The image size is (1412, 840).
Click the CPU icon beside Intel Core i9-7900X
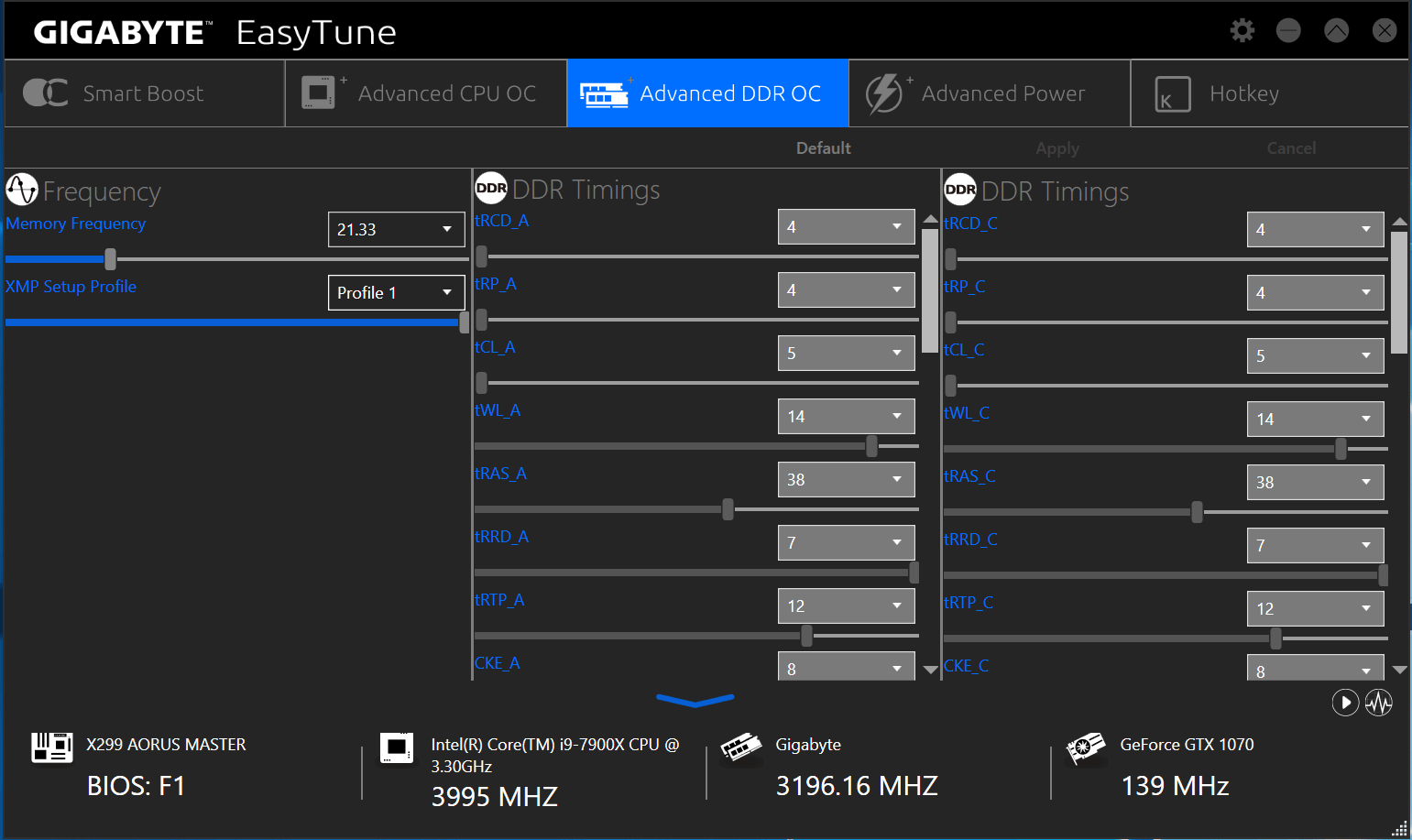[397, 747]
